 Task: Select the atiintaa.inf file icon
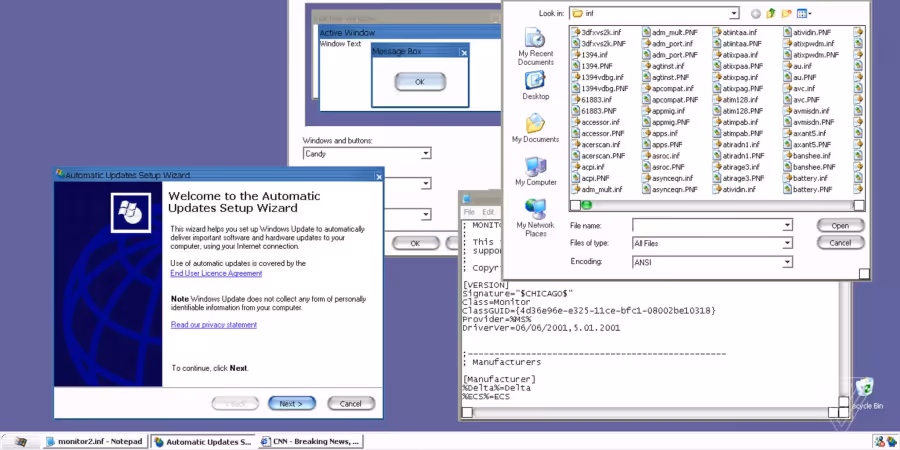pyautogui.click(x=717, y=32)
